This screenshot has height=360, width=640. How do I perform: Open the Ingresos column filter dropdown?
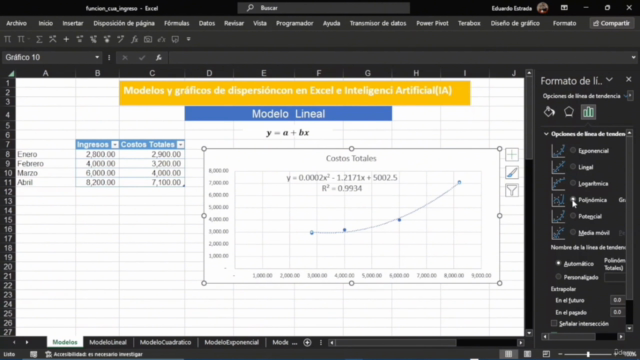click(115, 144)
